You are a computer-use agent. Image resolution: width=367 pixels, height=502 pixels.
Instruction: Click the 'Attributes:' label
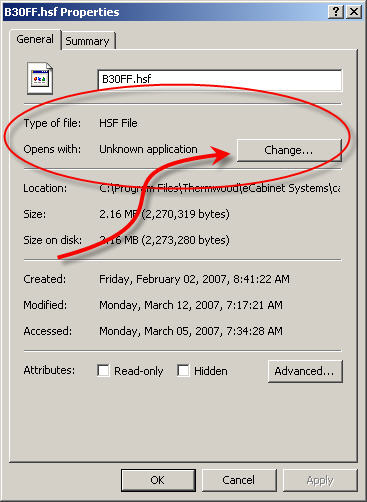49,370
